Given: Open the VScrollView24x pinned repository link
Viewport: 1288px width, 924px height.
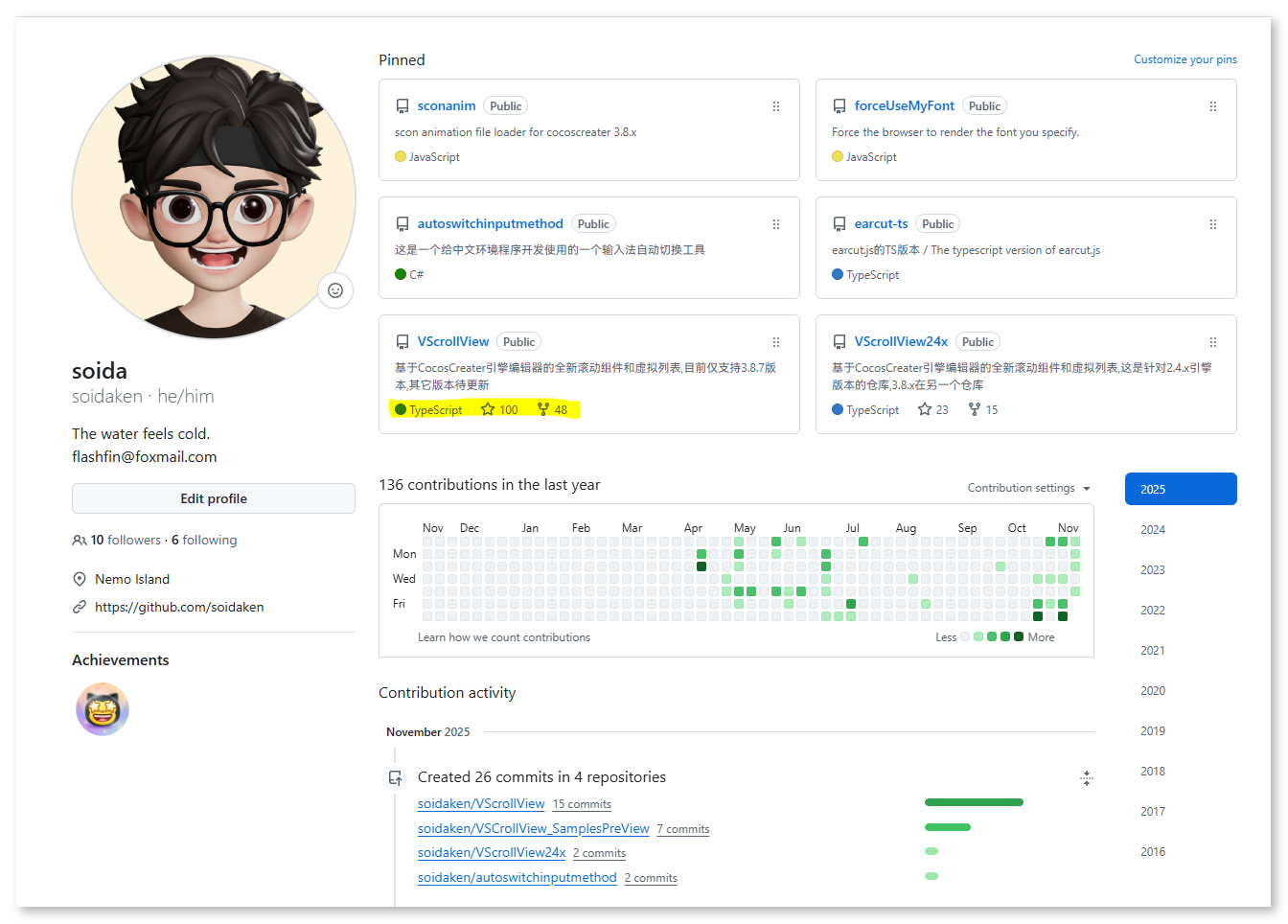Looking at the screenshot, I should [901, 341].
